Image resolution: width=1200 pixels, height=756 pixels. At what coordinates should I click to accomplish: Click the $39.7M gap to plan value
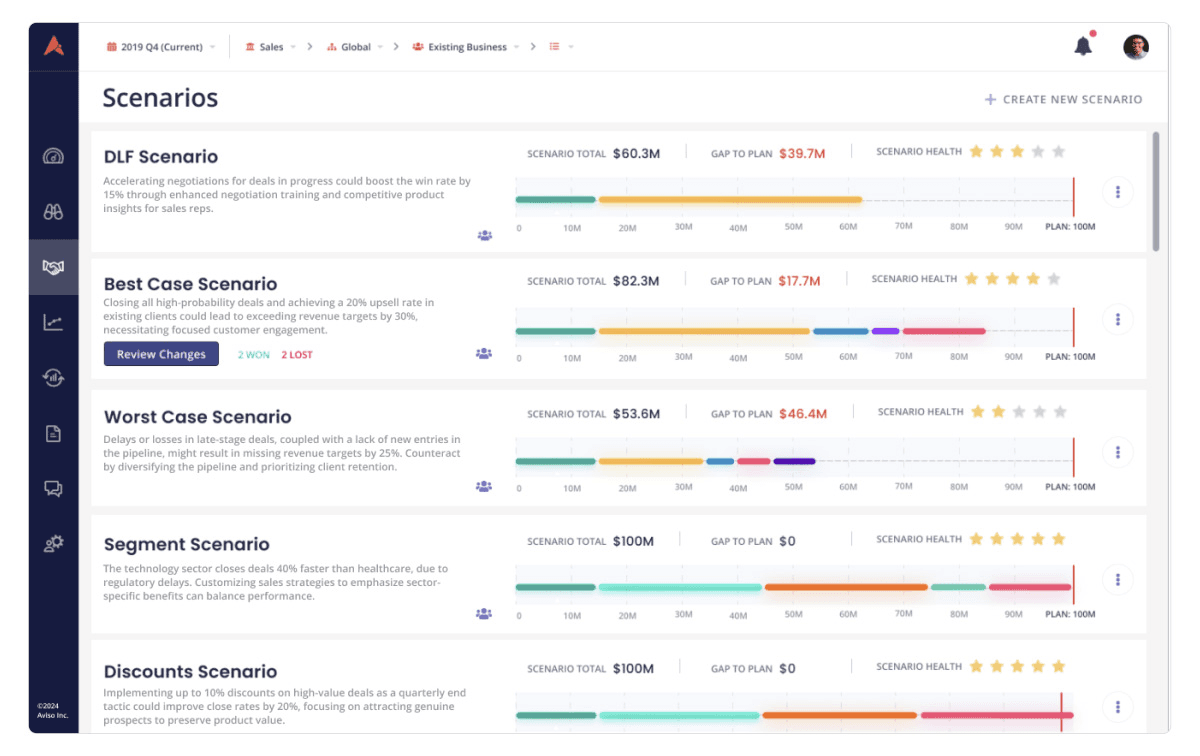point(802,153)
